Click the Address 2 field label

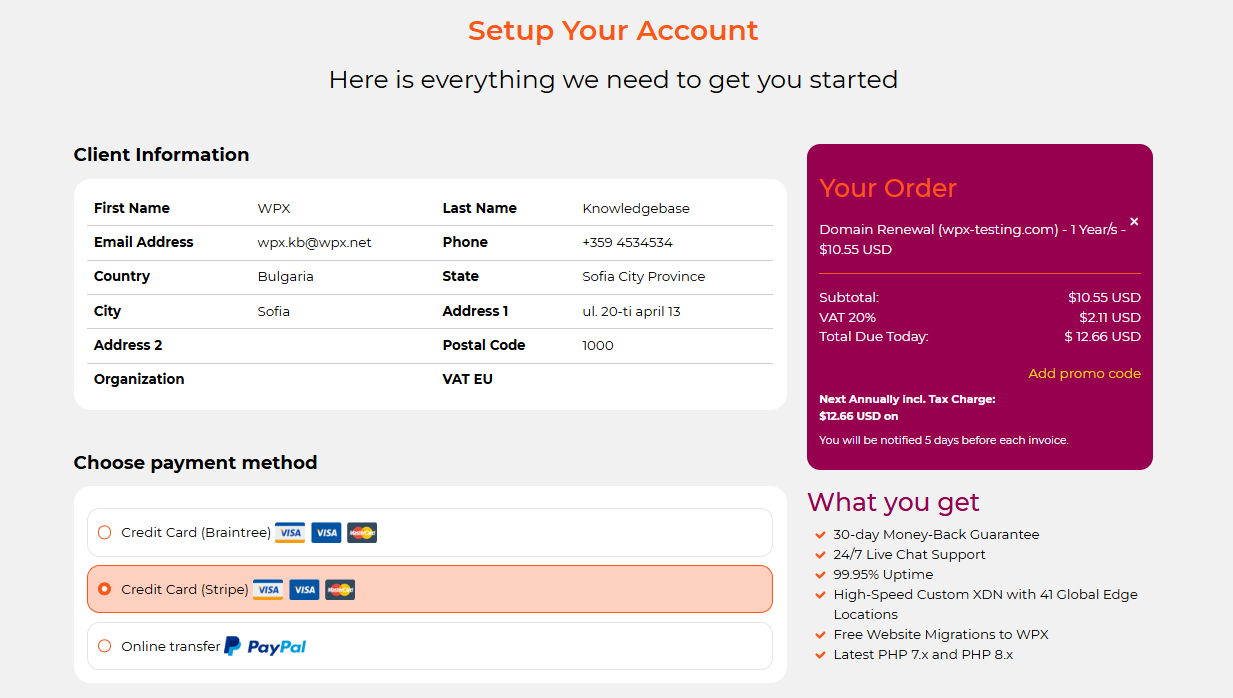pyautogui.click(x=128, y=346)
